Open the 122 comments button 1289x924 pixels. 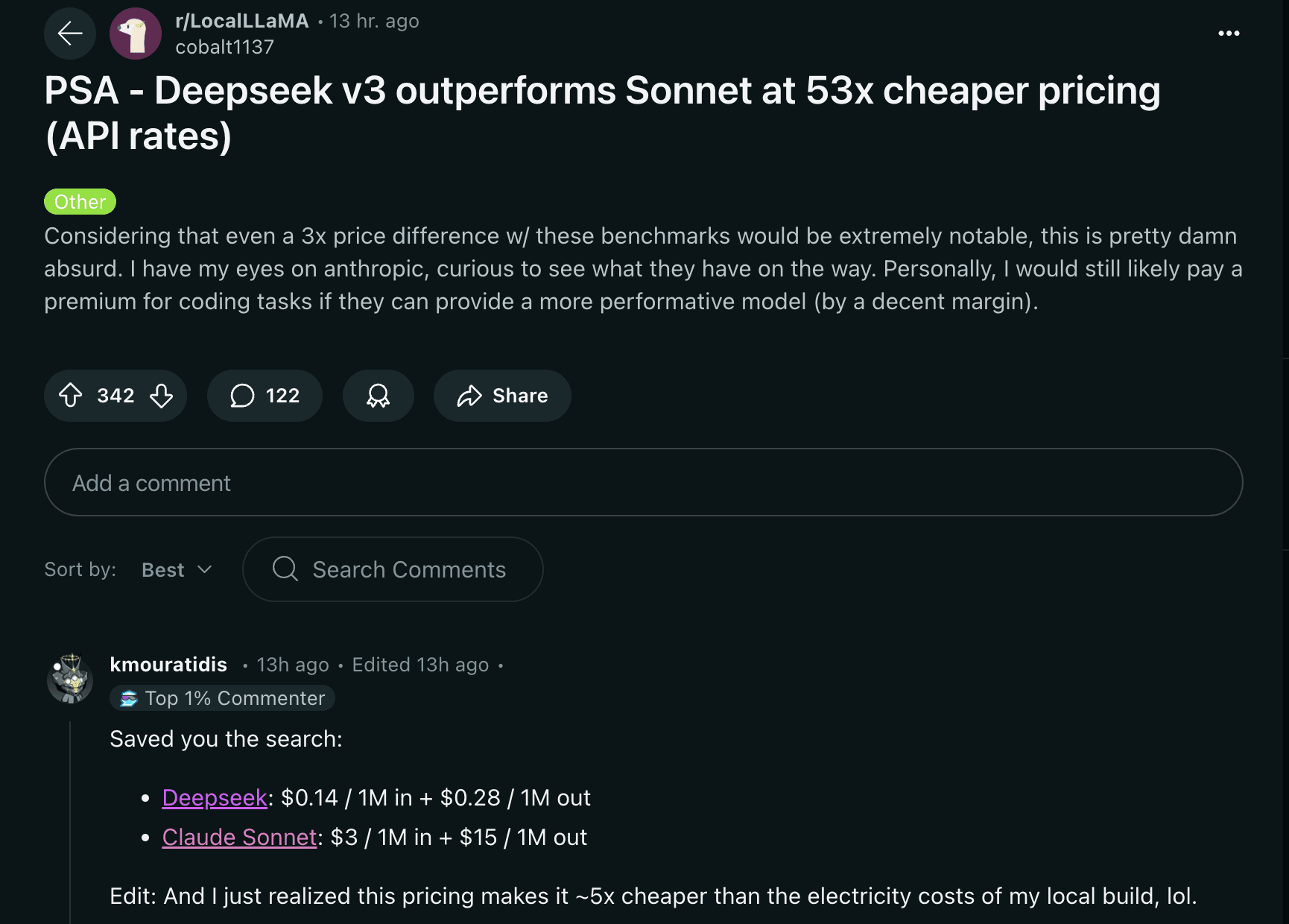(x=265, y=395)
